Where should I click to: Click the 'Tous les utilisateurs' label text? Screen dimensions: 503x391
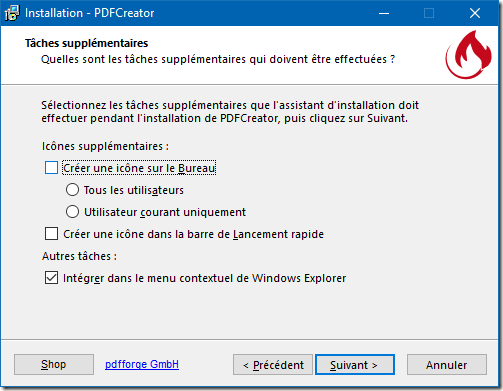click(134, 190)
